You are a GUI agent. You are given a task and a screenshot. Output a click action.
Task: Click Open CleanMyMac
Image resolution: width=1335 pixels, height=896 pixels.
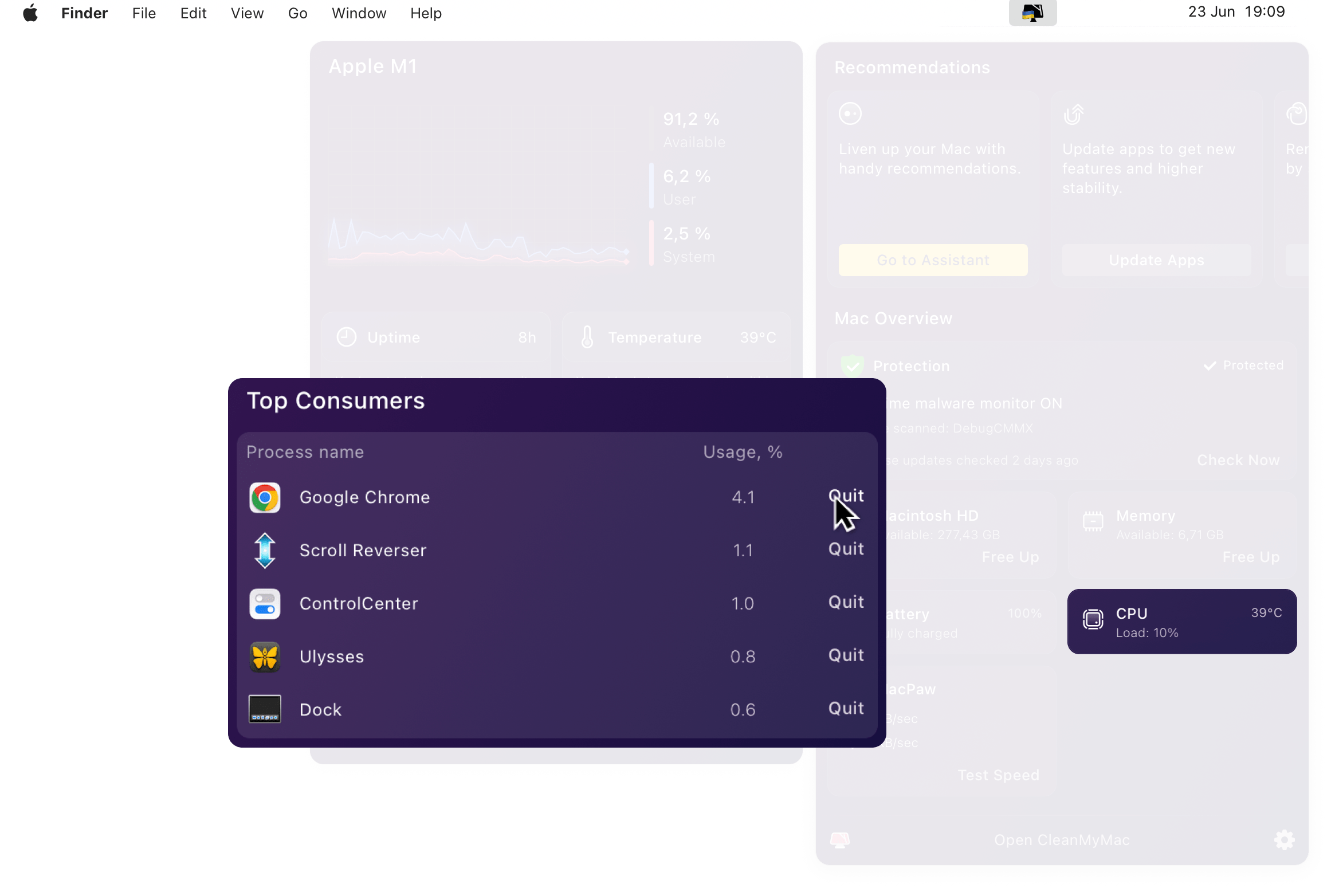[x=1062, y=840]
